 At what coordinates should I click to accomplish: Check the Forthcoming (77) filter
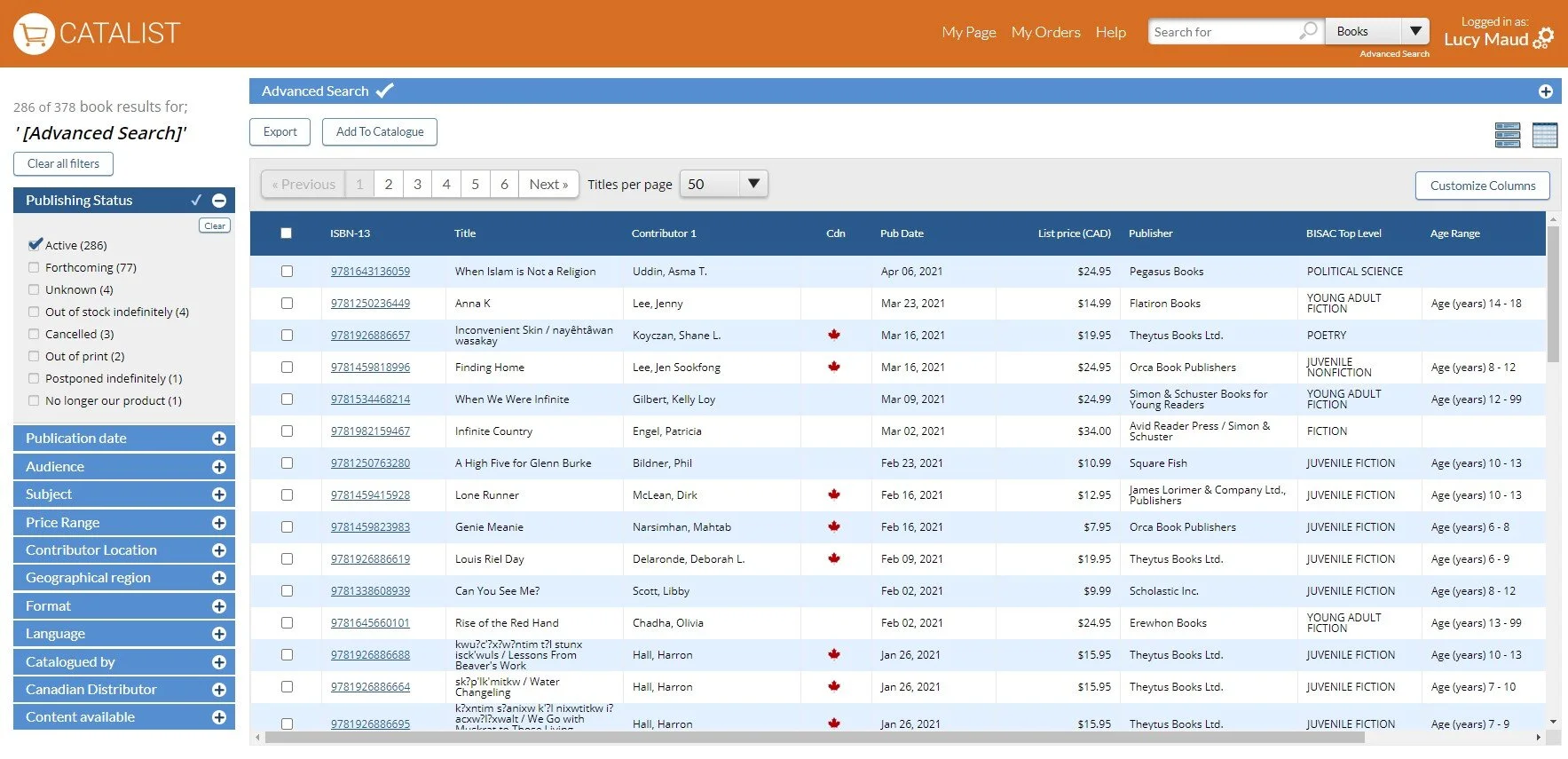pyautogui.click(x=34, y=267)
